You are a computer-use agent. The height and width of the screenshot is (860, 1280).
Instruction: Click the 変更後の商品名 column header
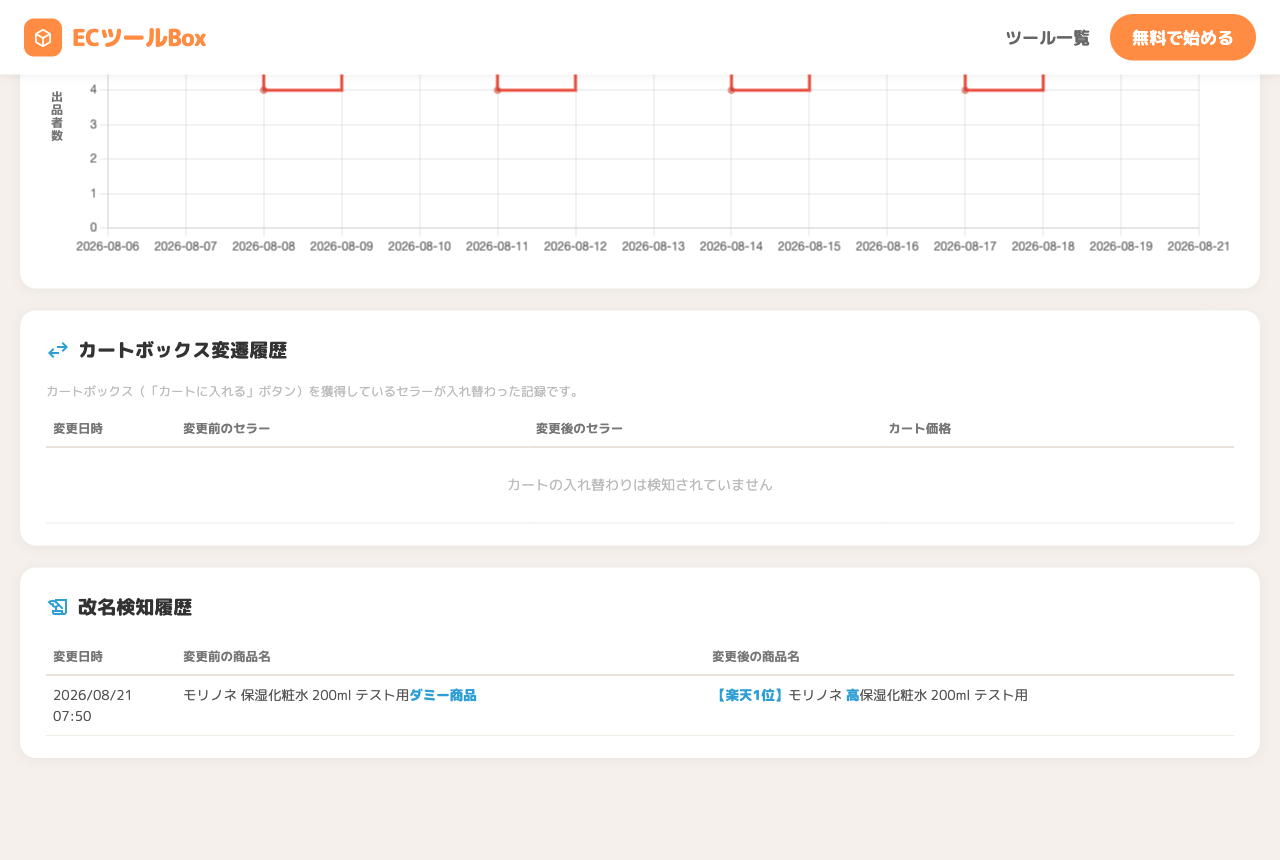click(755, 656)
